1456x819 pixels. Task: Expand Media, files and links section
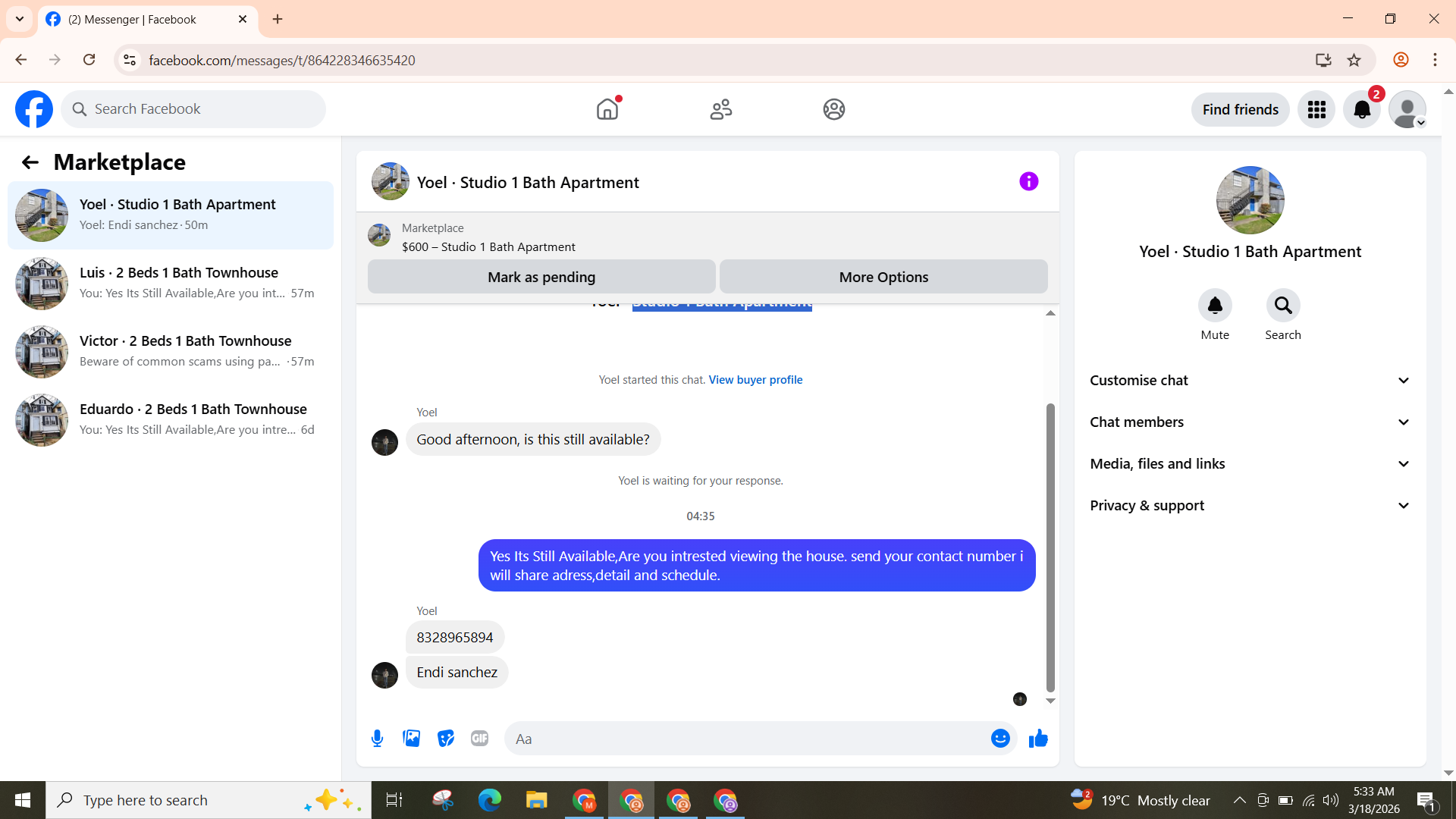point(1250,464)
